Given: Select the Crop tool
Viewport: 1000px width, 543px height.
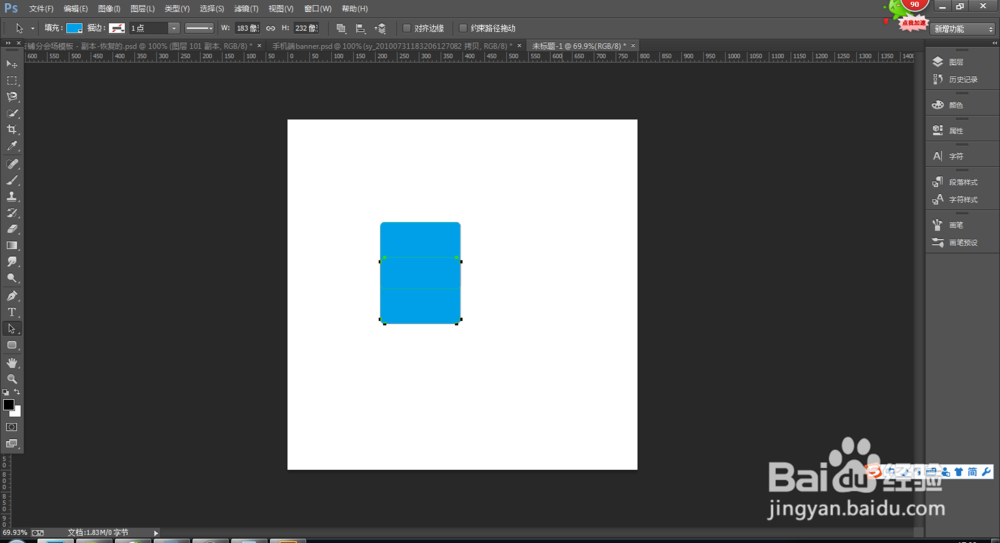Looking at the screenshot, I should point(12,130).
